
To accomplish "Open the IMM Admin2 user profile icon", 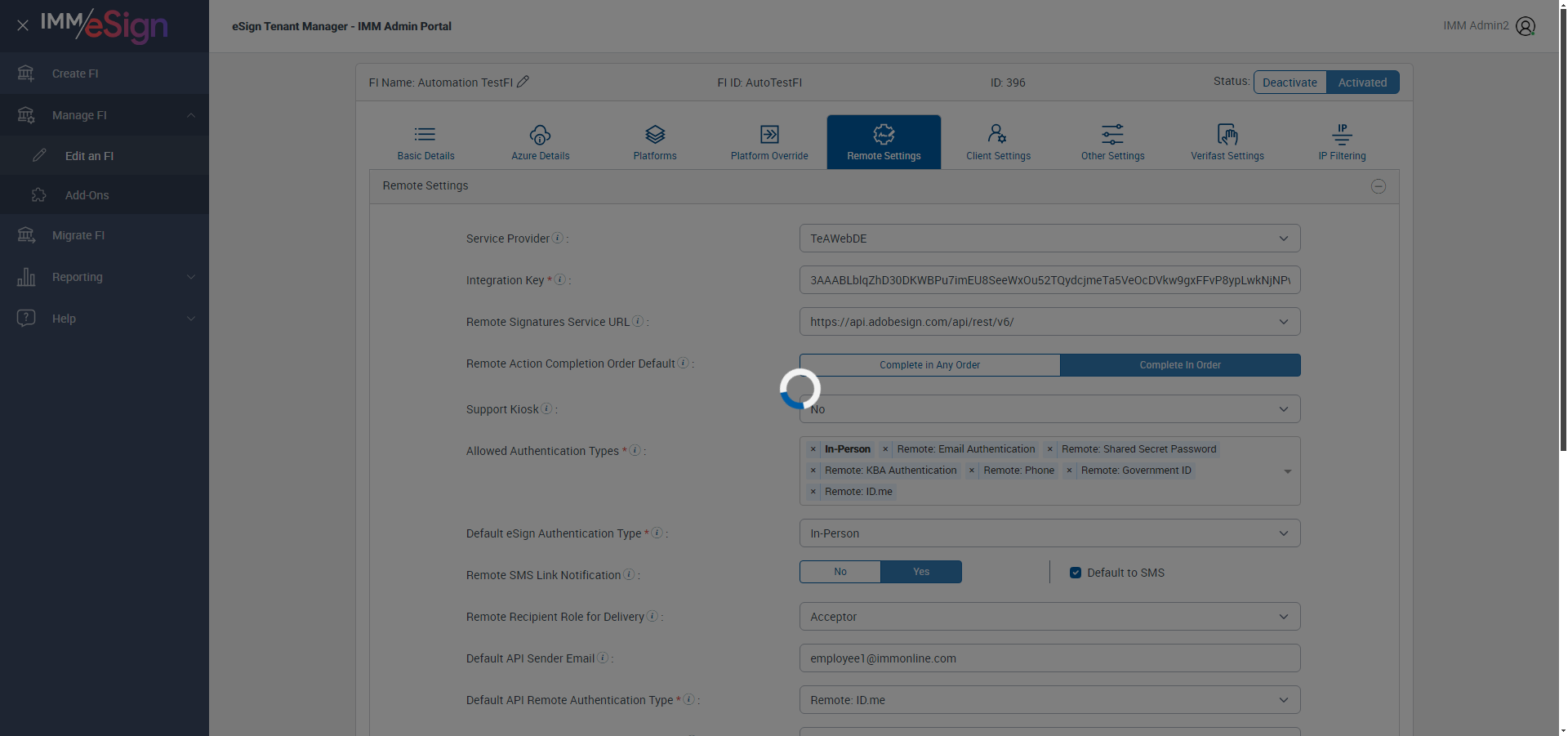I will (1526, 26).
